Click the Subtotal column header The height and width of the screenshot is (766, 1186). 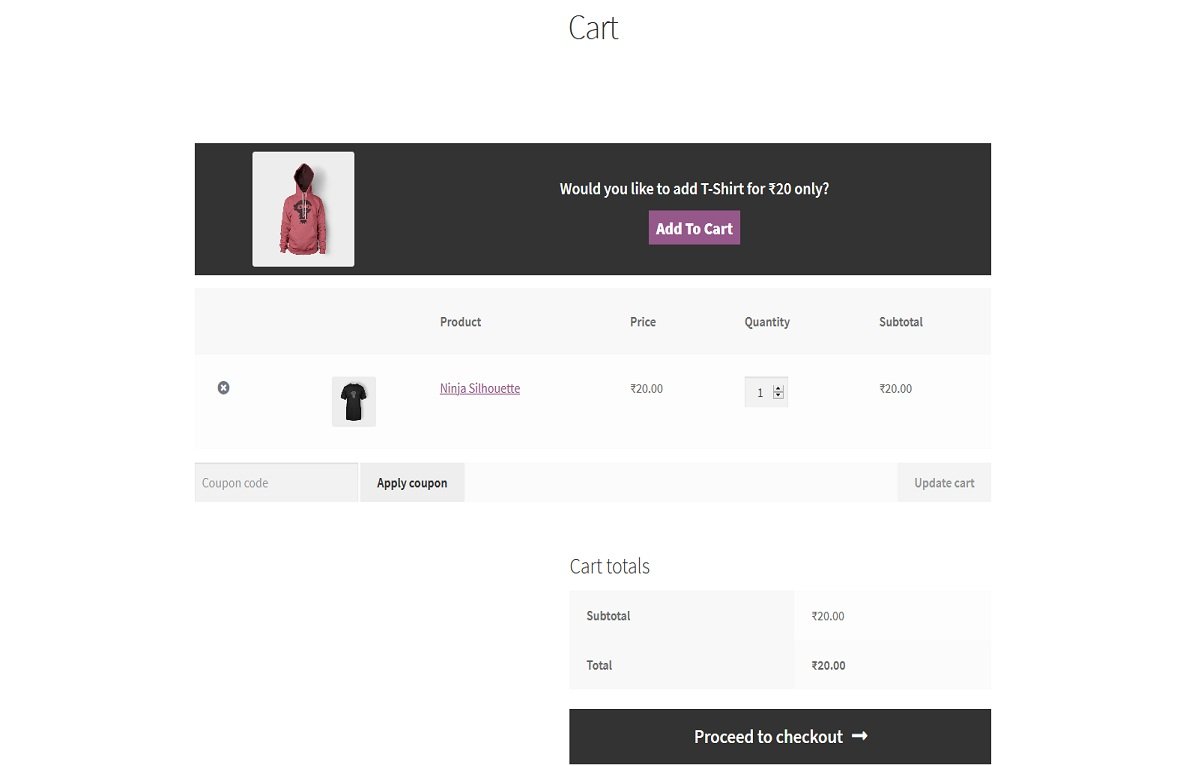tap(900, 322)
